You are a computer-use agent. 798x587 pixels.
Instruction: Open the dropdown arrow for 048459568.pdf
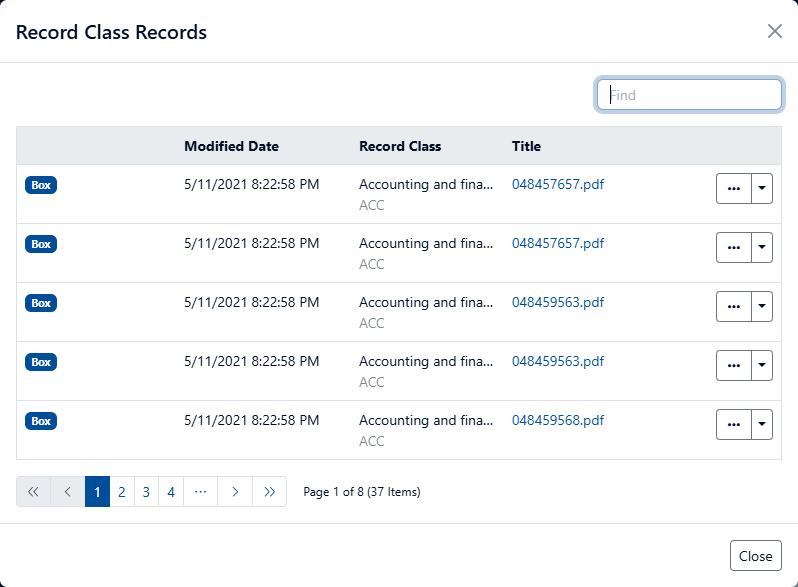coord(762,425)
